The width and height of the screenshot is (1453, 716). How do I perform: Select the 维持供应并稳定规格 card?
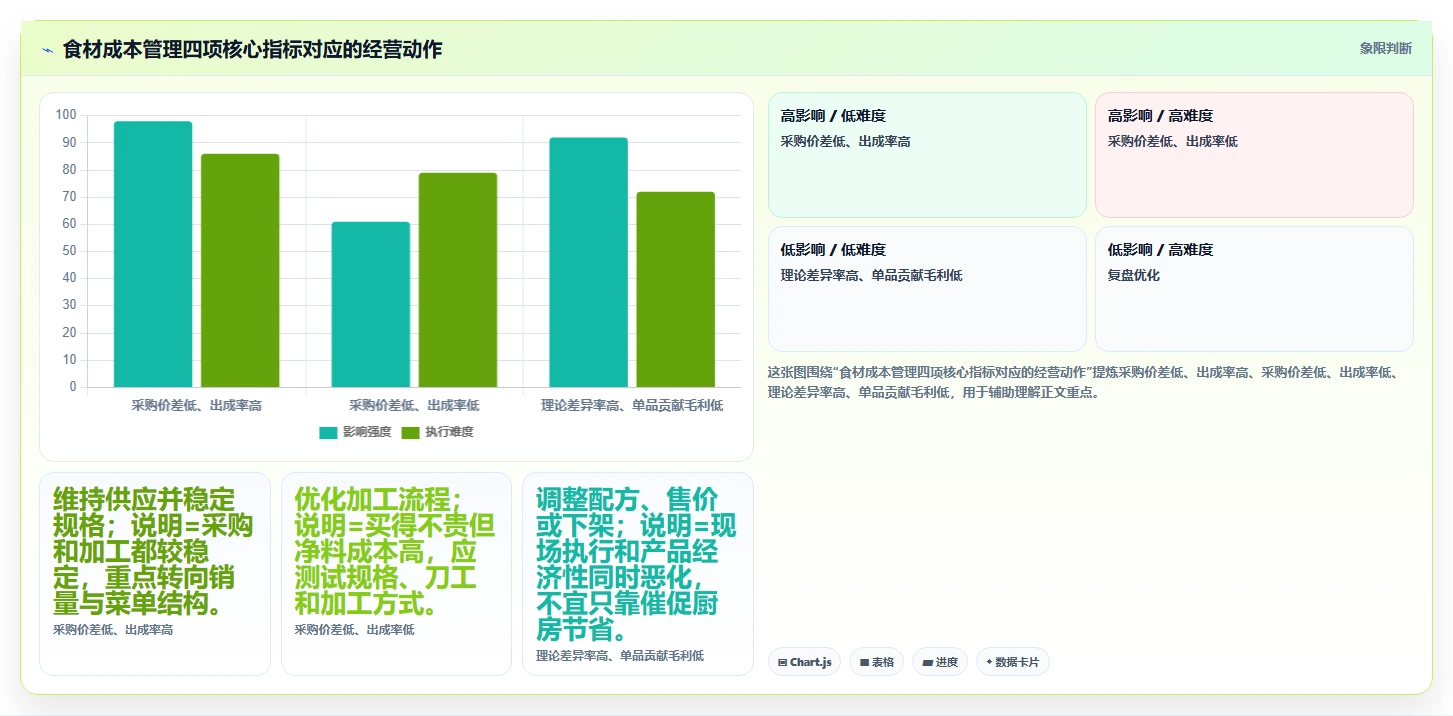click(155, 574)
